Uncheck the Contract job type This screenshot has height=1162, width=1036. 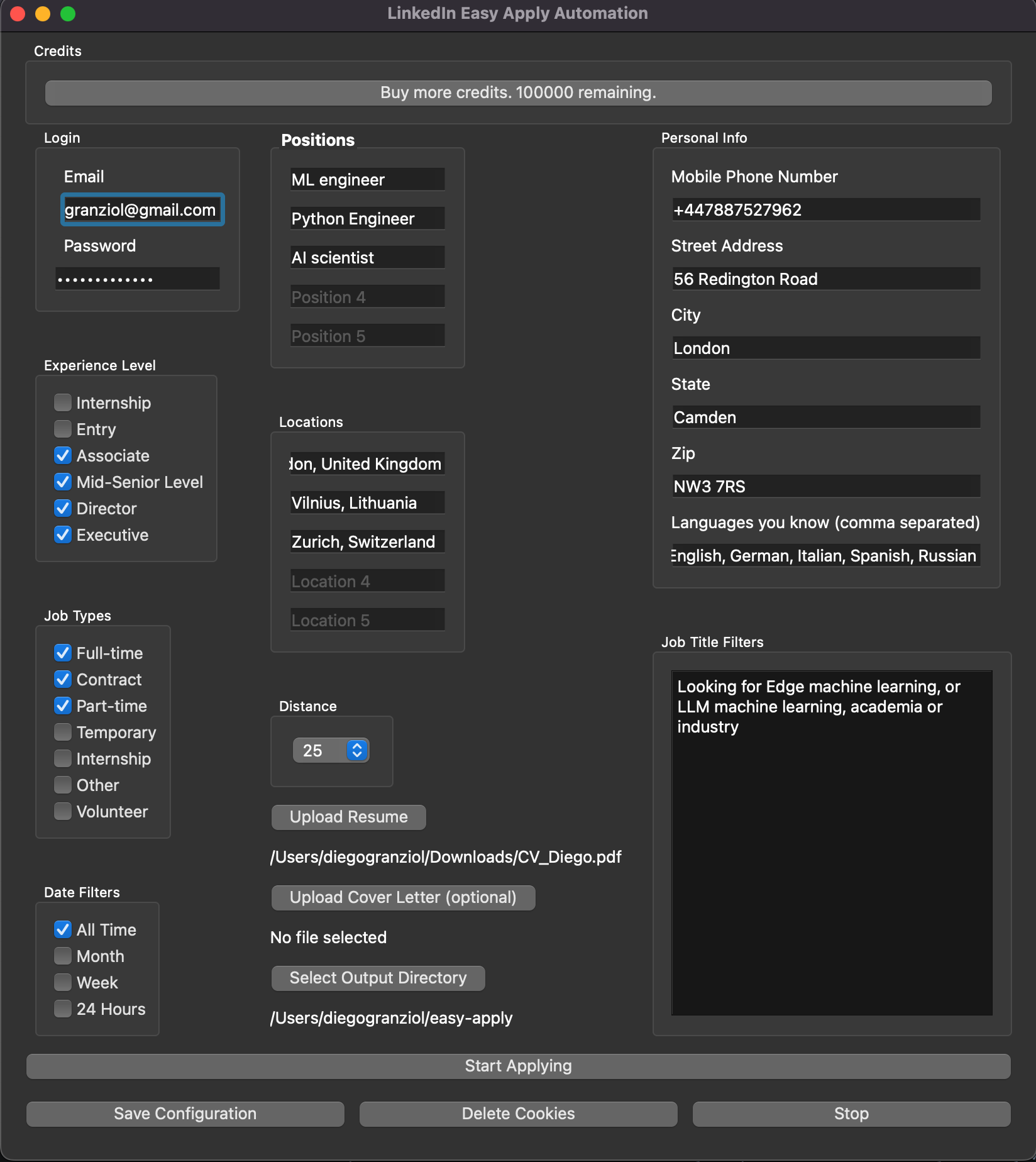click(63, 679)
